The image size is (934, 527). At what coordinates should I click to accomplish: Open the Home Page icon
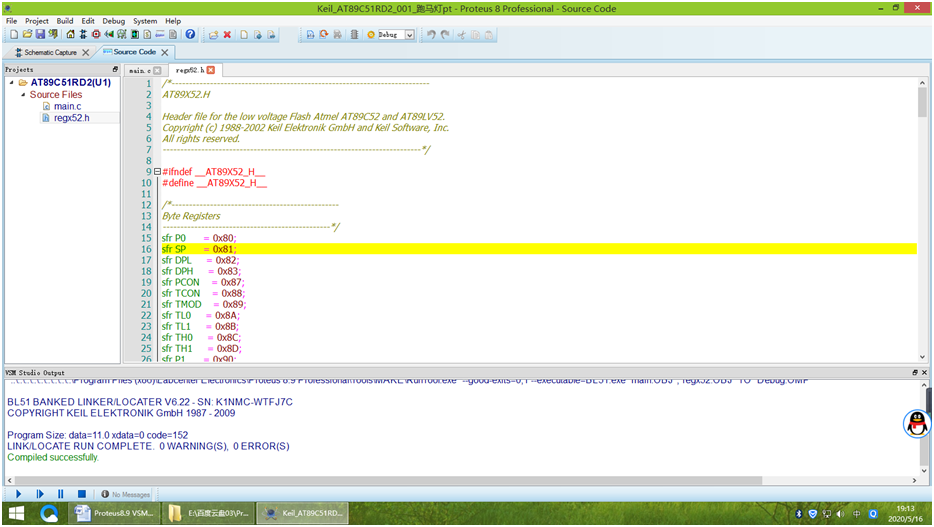coord(70,35)
